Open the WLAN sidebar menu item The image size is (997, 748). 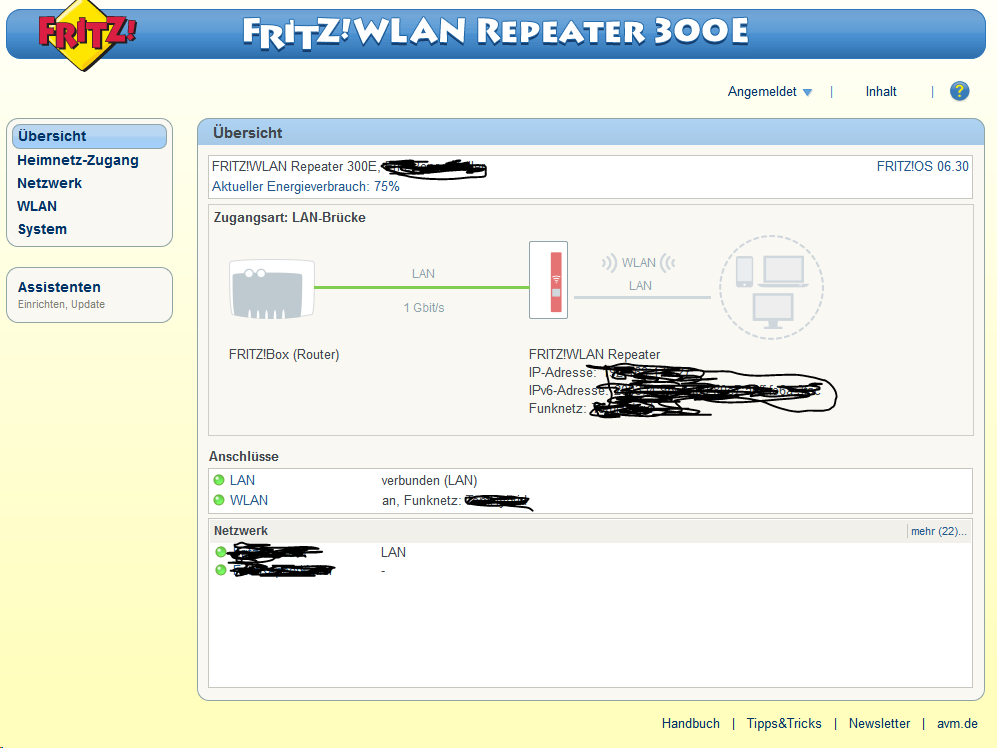(37, 206)
